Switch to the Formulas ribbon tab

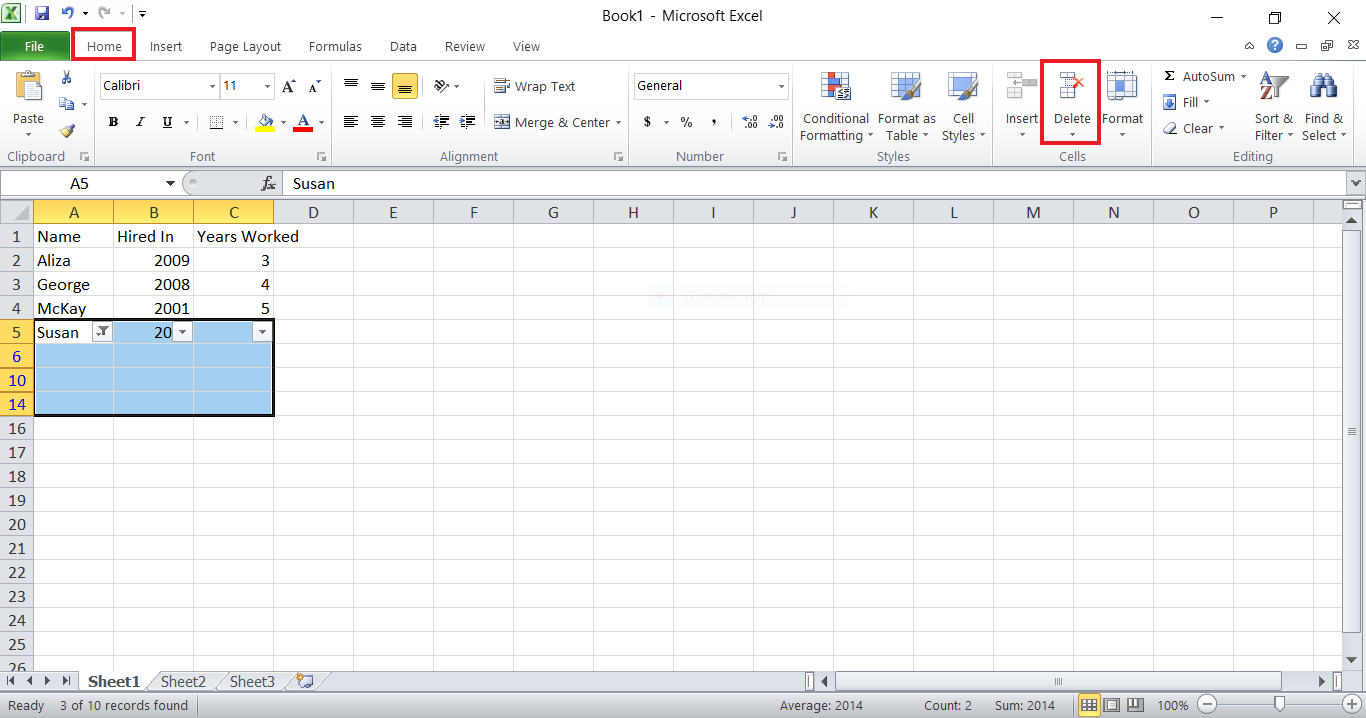(x=335, y=46)
